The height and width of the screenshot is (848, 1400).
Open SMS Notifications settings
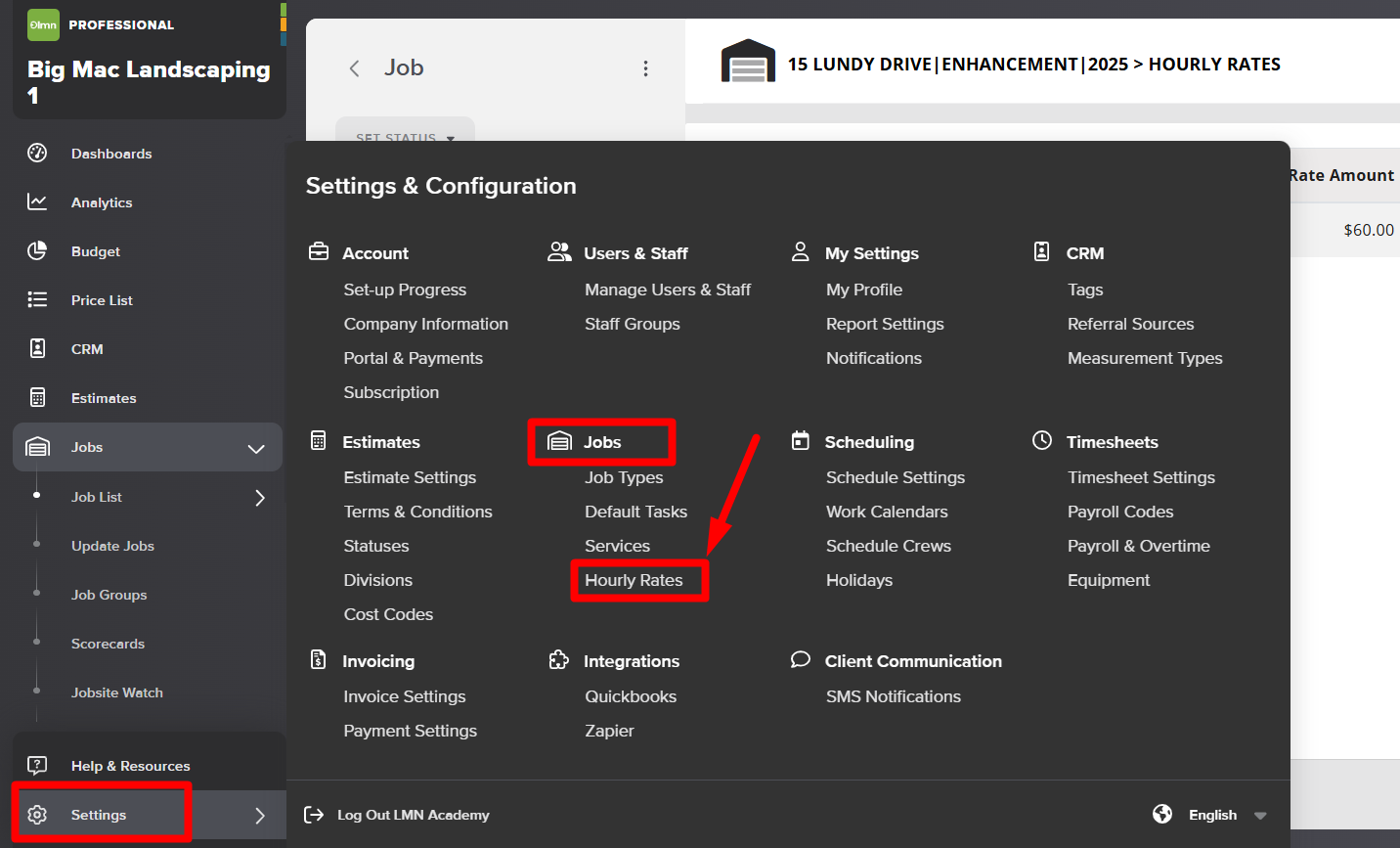click(894, 696)
